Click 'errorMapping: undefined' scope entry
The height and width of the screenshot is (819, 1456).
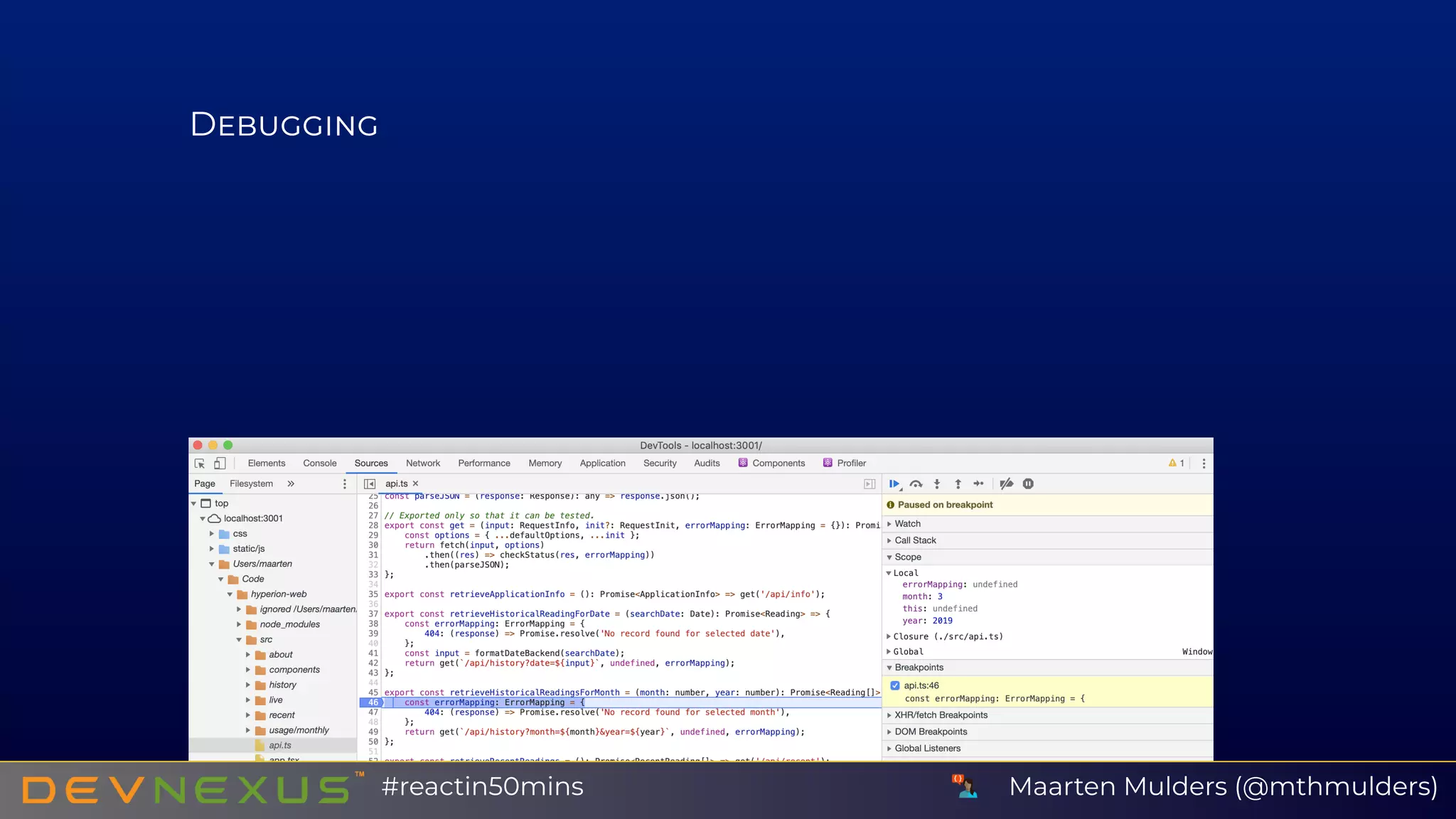click(x=960, y=585)
